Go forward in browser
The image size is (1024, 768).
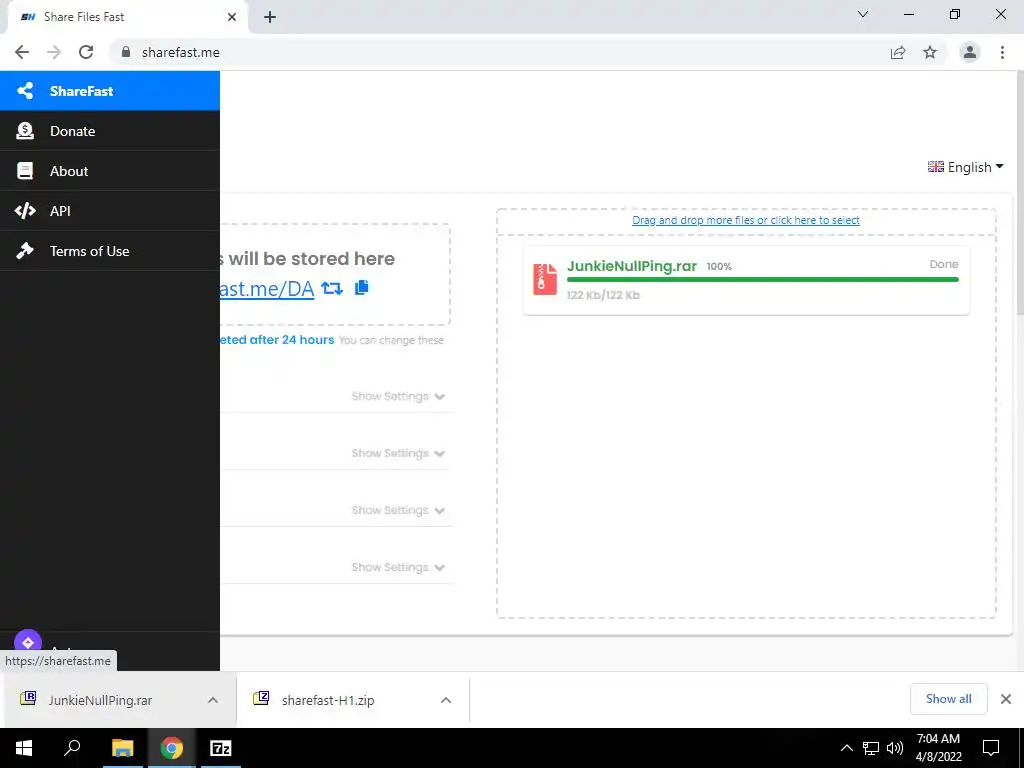[54, 52]
